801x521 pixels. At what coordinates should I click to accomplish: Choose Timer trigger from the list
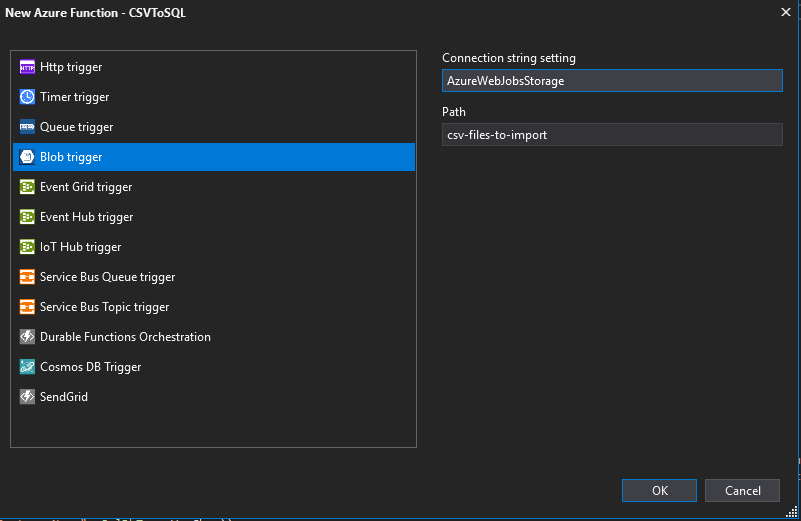click(x=75, y=97)
